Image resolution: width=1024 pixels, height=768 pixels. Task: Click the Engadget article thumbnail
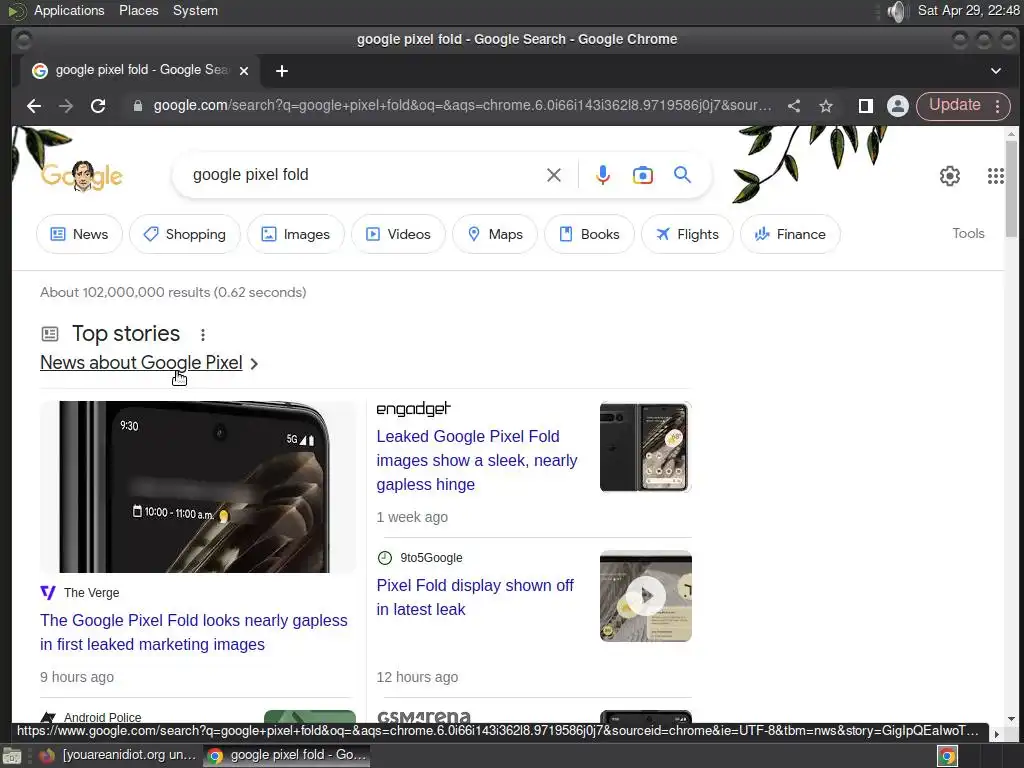[645, 447]
